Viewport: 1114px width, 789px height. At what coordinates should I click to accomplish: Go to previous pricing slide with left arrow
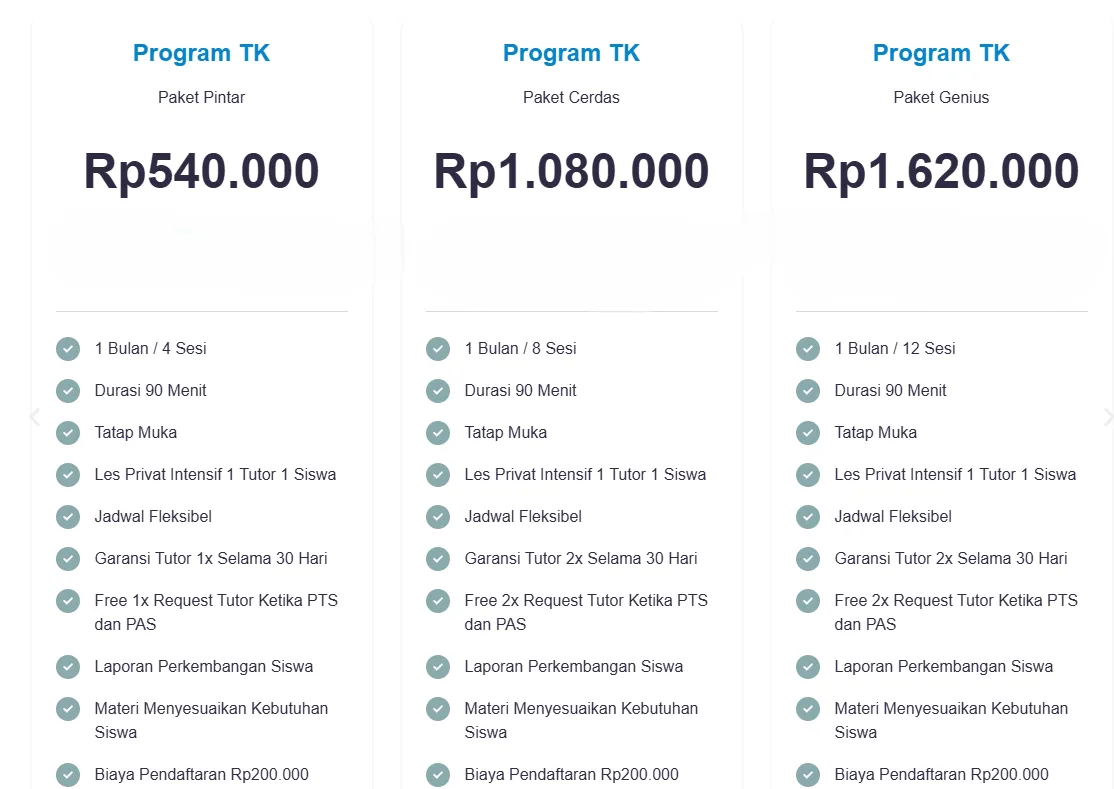pos(35,417)
